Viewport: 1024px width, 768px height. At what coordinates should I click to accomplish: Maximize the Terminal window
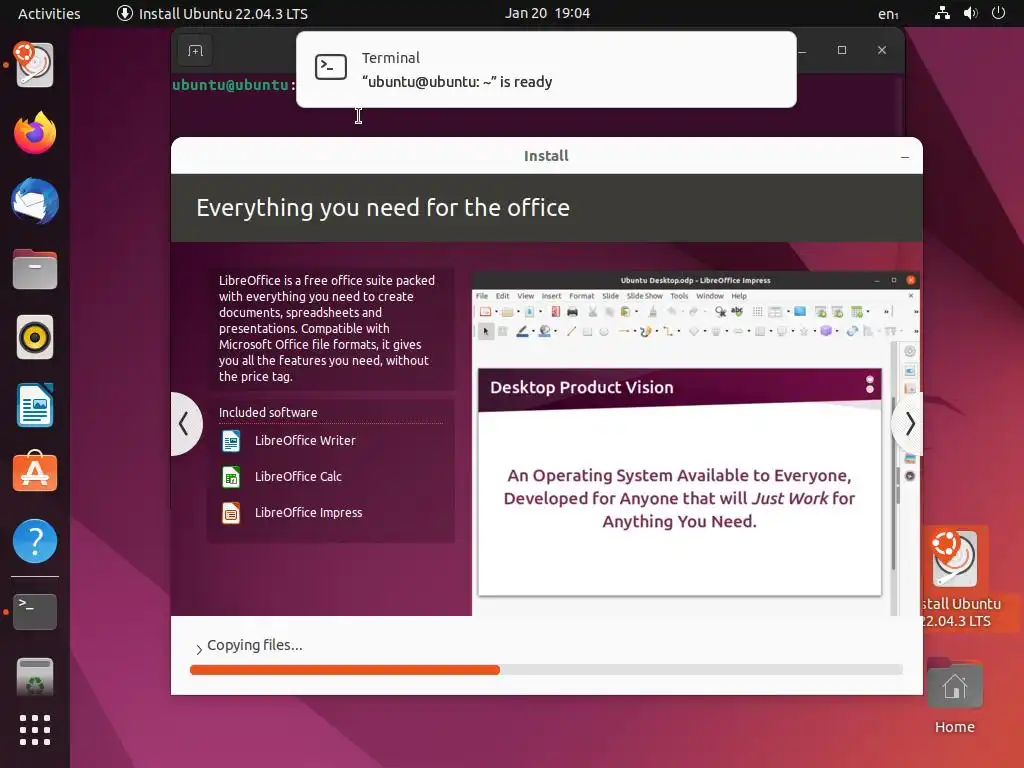point(842,50)
